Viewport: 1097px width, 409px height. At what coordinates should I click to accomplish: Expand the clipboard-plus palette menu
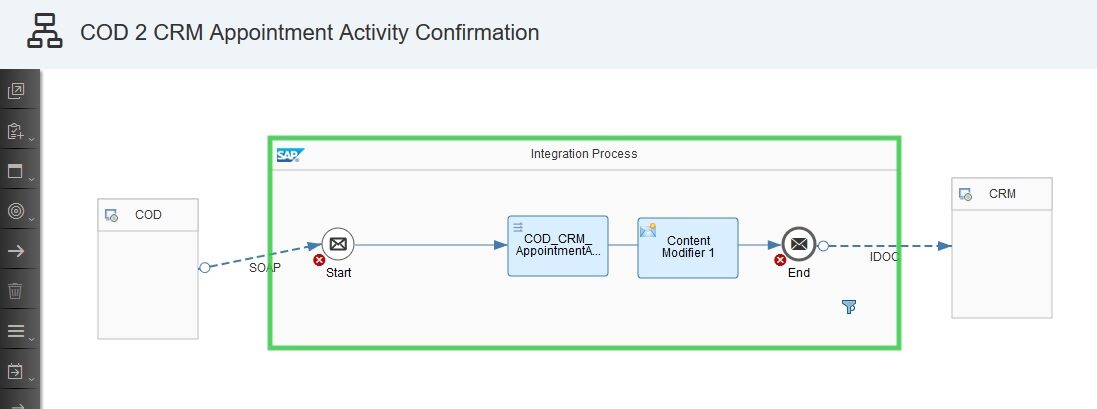click(x=18, y=132)
